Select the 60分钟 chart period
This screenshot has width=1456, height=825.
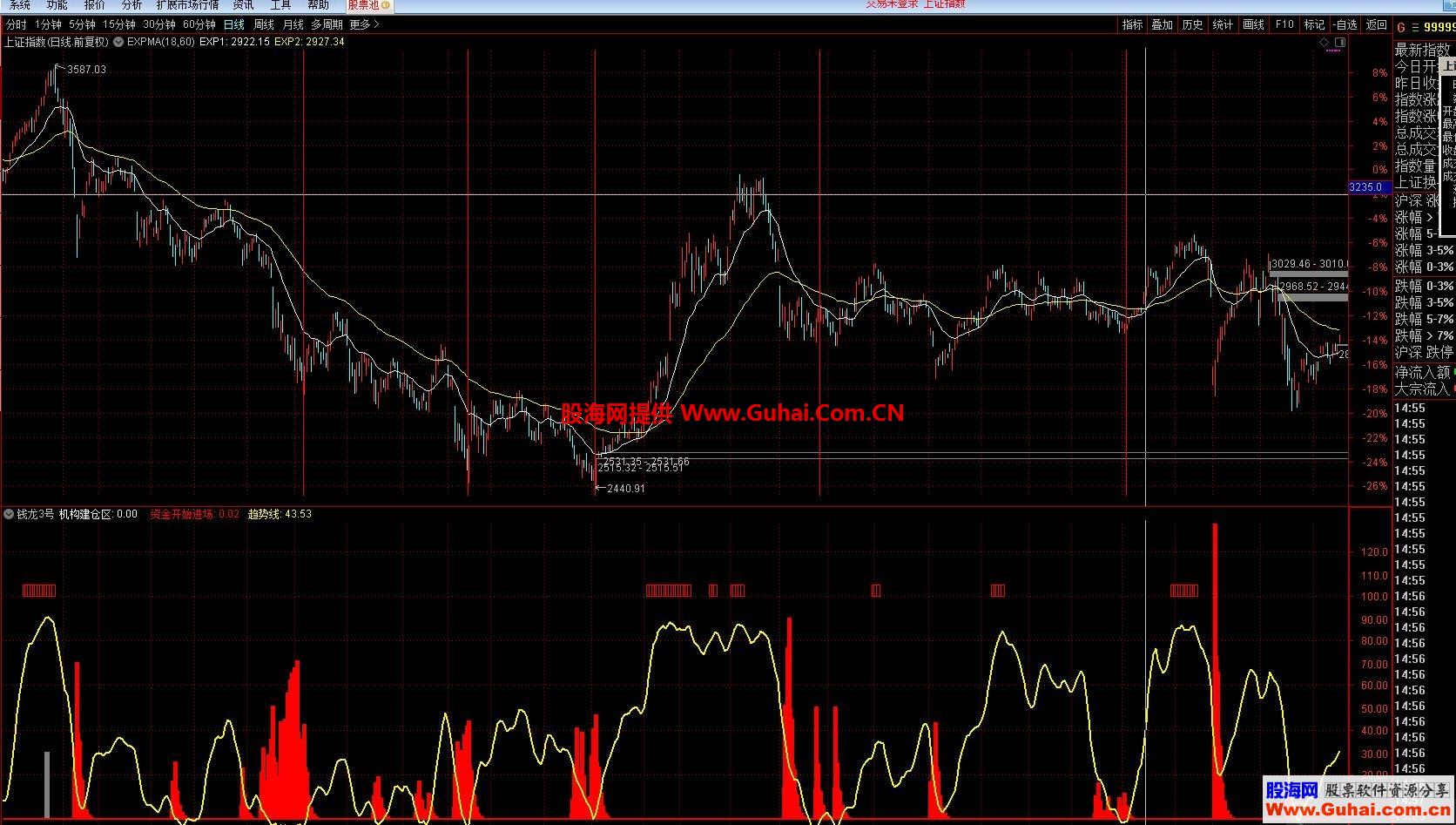[x=199, y=24]
